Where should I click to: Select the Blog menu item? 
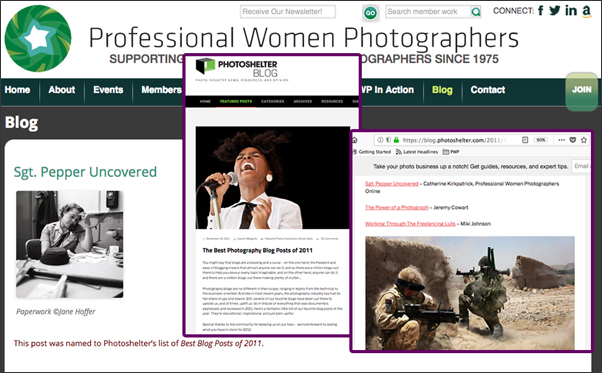coord(442,90)
